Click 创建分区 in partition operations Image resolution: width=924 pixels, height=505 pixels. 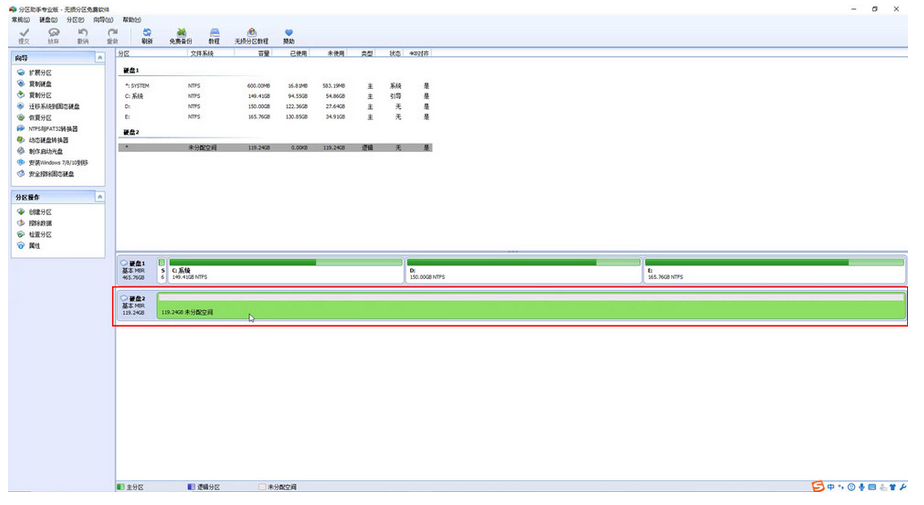tap(40, 212)
